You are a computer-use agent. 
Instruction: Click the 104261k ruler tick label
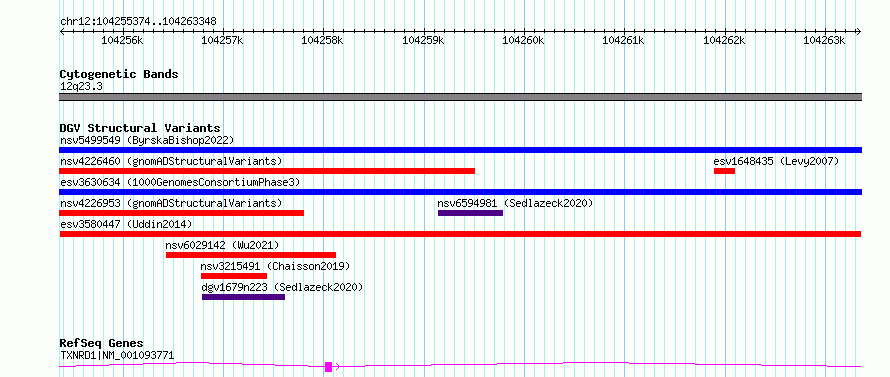click(x=623, y=40)
